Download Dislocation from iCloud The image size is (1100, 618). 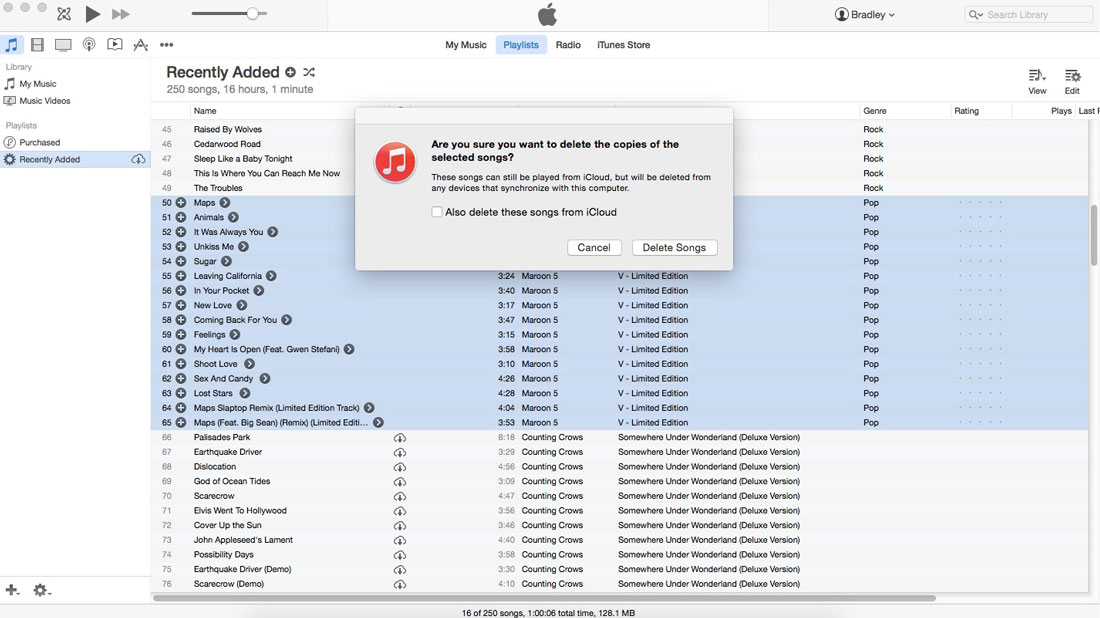tap(400, 467)
